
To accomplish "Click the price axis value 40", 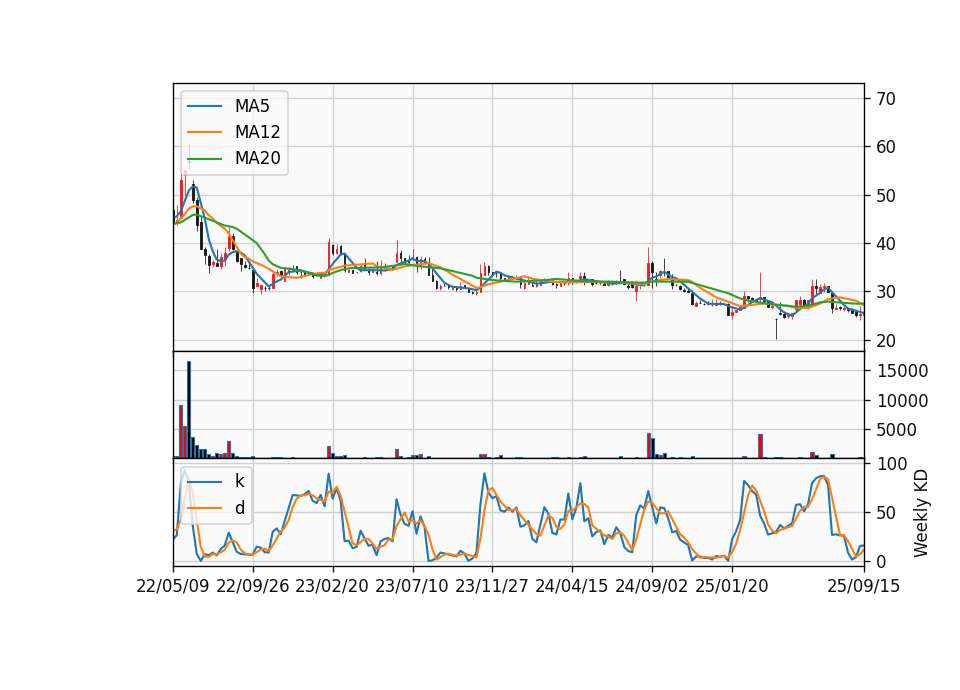I will 885,244.
